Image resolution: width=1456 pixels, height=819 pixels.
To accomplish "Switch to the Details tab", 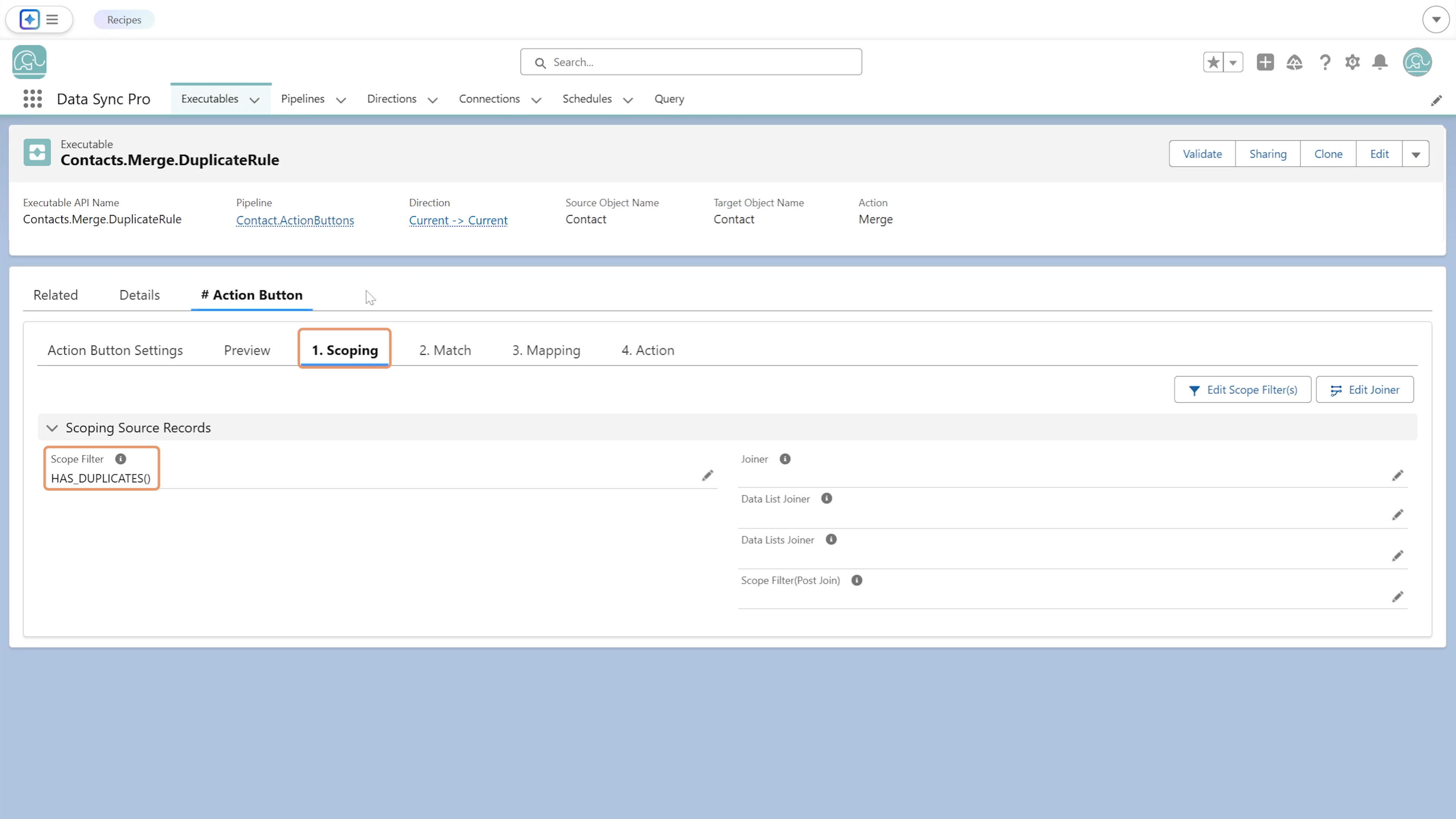I will pyautogui.click(x=139, y=295).
